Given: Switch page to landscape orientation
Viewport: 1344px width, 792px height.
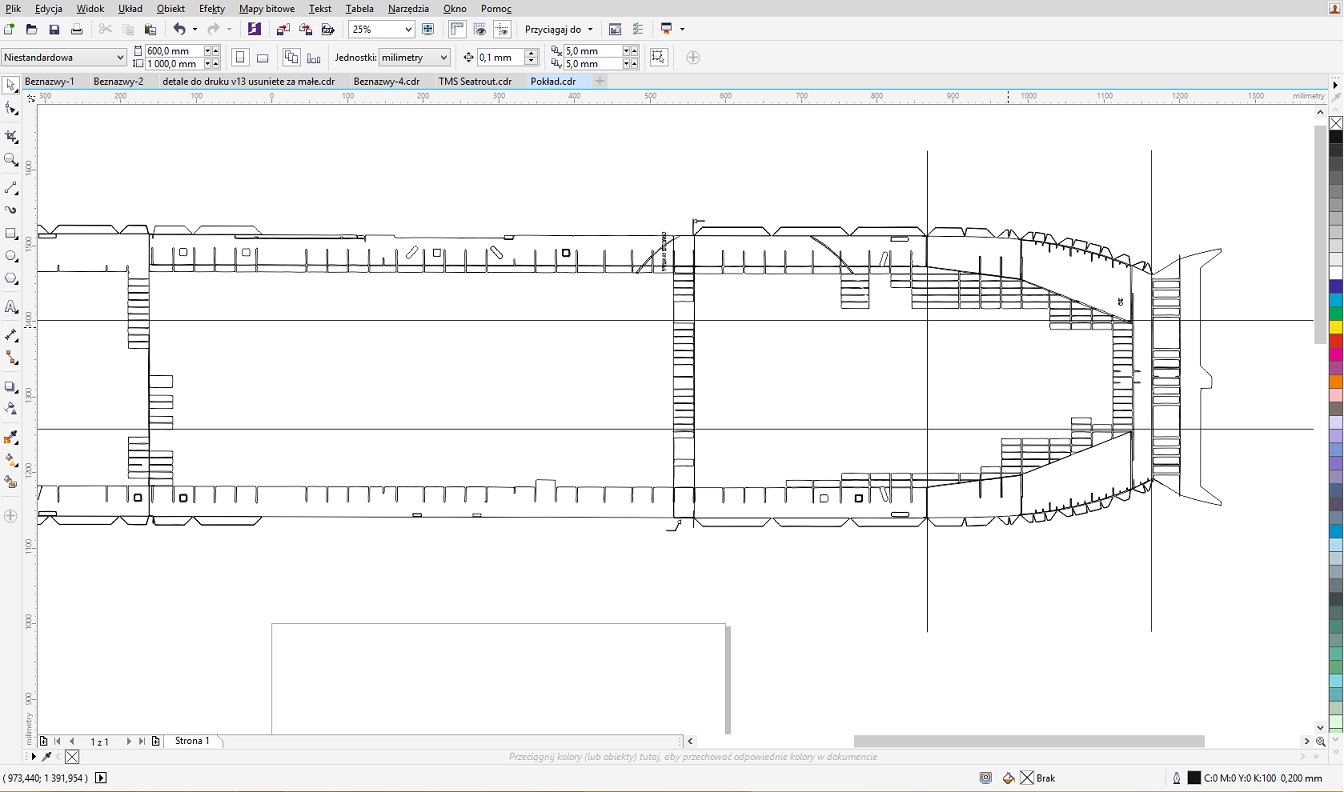Looking at the screenshot, I should click(x=263, y=58).
